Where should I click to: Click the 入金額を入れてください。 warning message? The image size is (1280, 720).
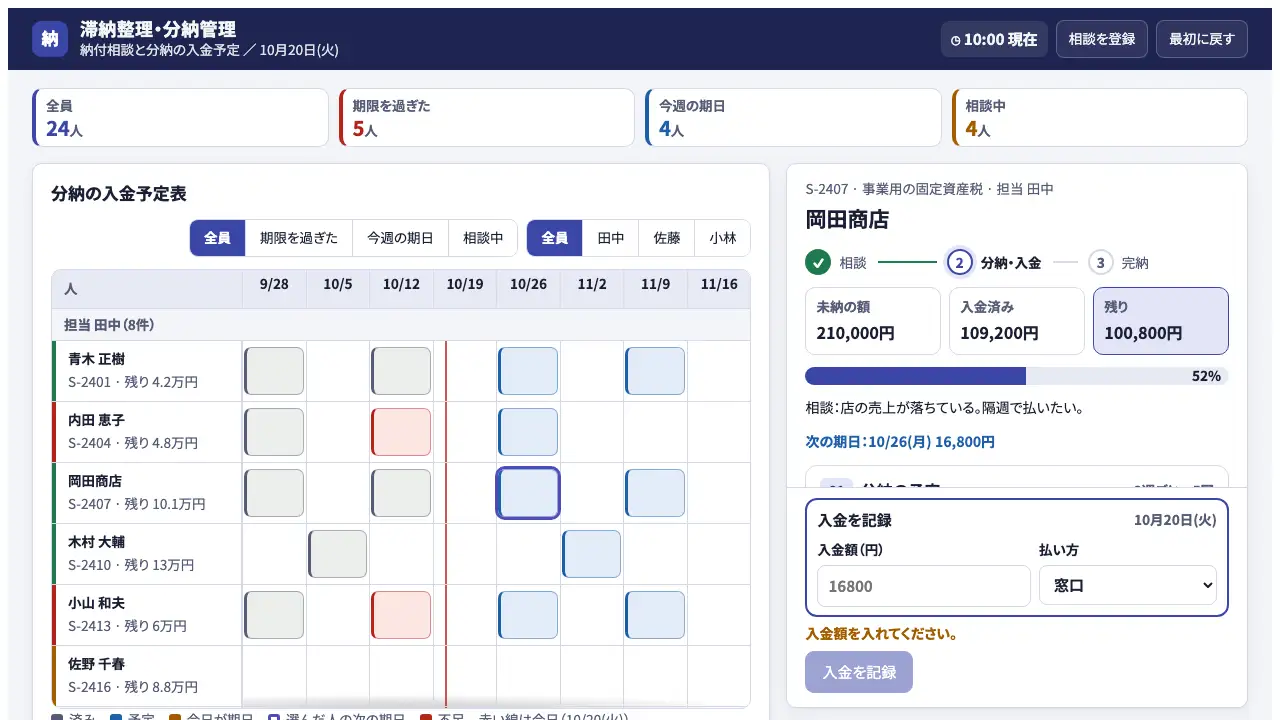(882, 634)
